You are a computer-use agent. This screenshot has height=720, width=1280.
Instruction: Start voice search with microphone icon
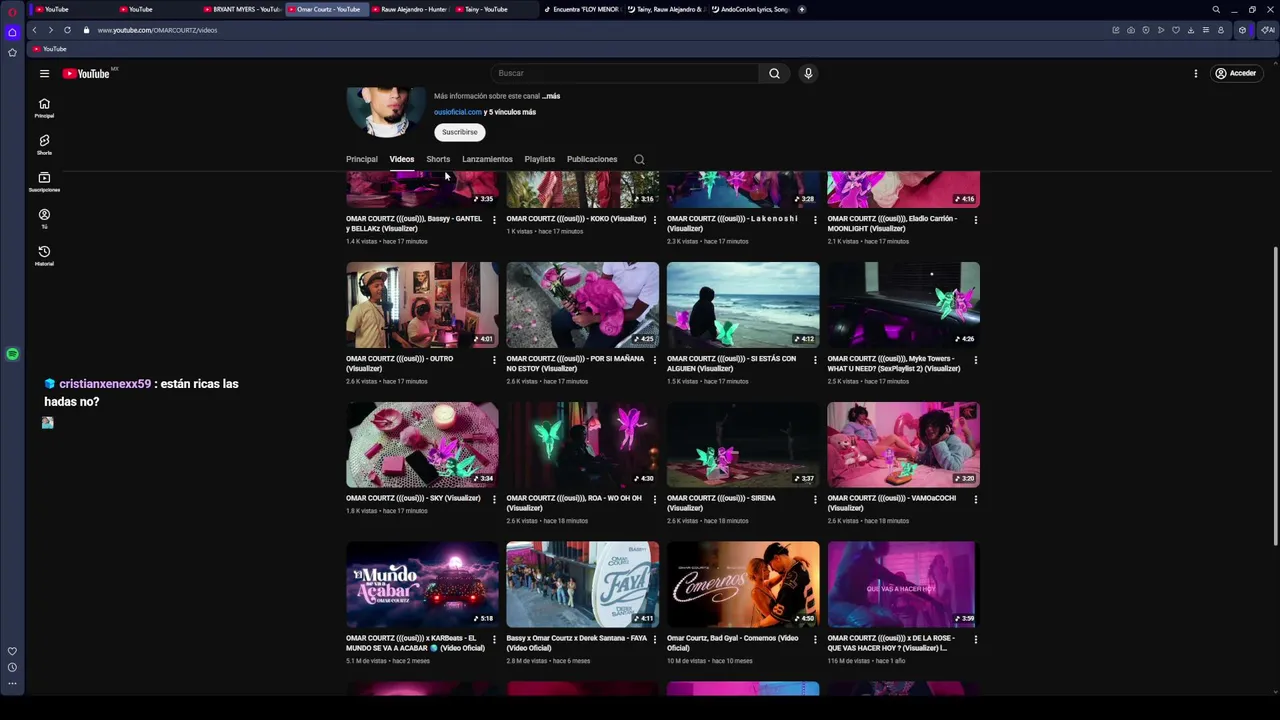pyautogui.click(x=808, y=73)
